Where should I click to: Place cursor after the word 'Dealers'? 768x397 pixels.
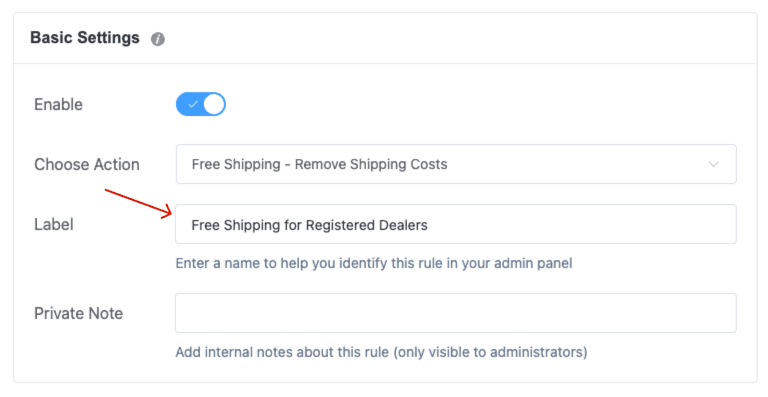click(x=429, y=225)
